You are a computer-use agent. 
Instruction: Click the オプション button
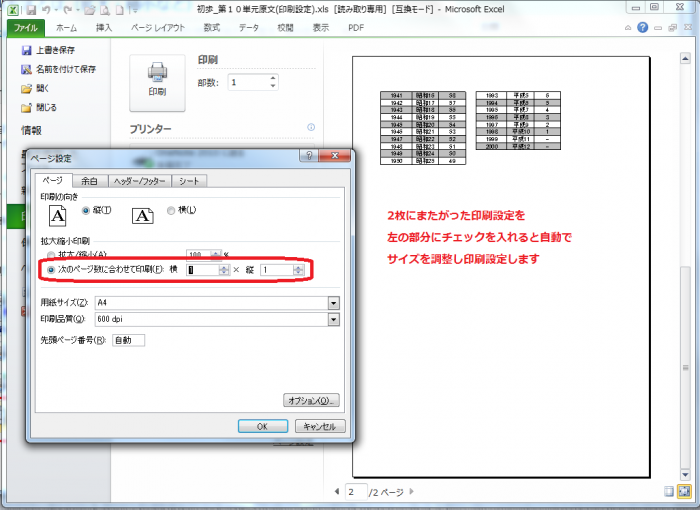pyautogui.click(x=311, y=401)
